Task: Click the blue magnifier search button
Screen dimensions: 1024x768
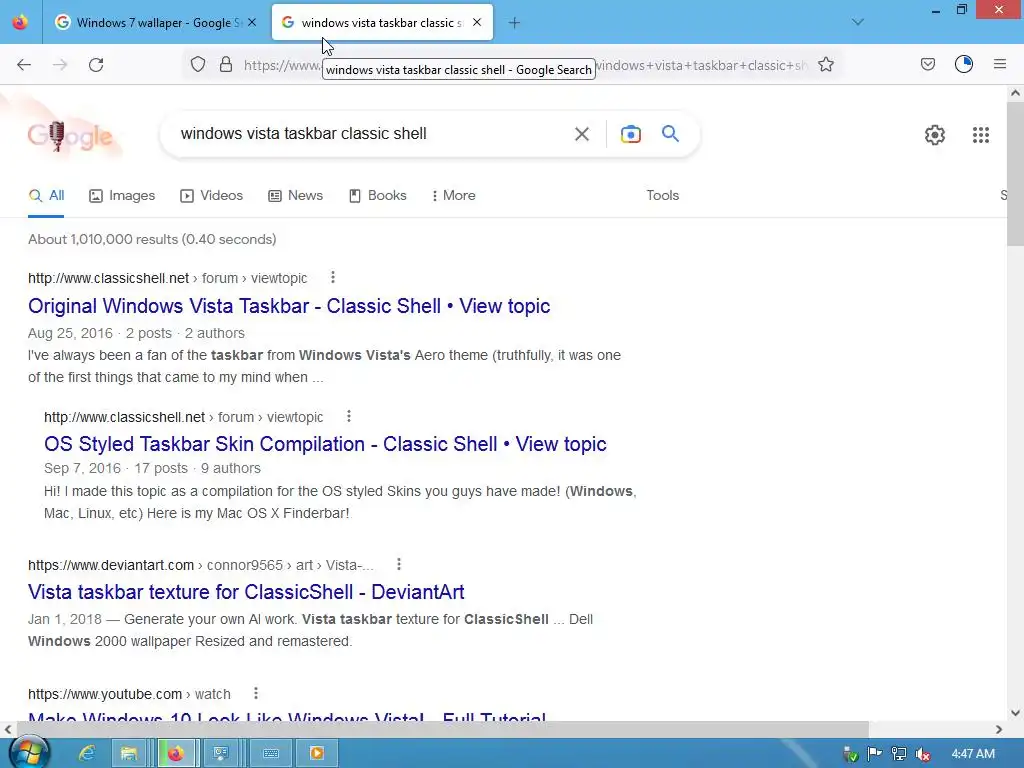Action: pos(670,134)
